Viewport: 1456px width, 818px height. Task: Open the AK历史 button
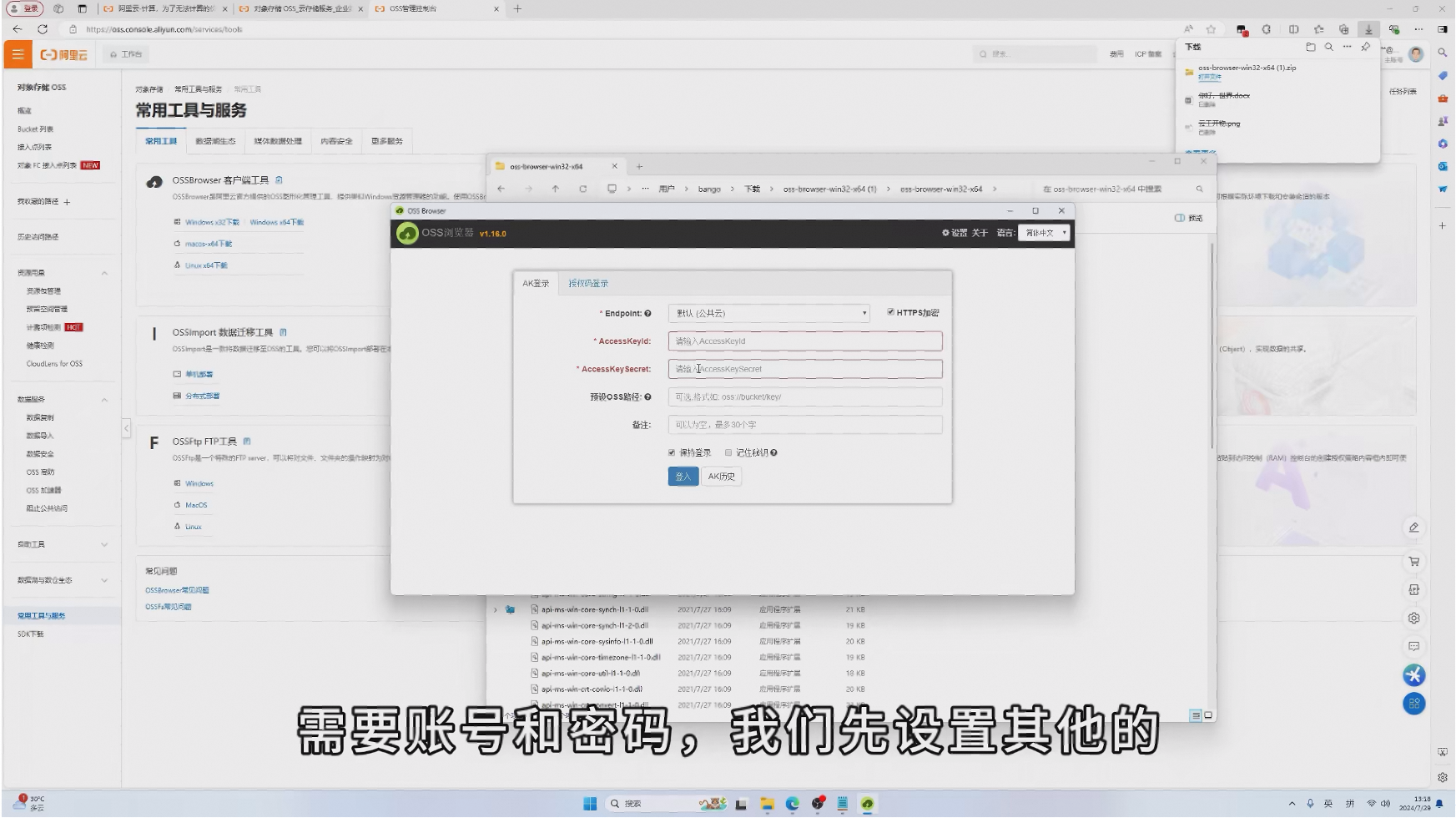[722, 477]
